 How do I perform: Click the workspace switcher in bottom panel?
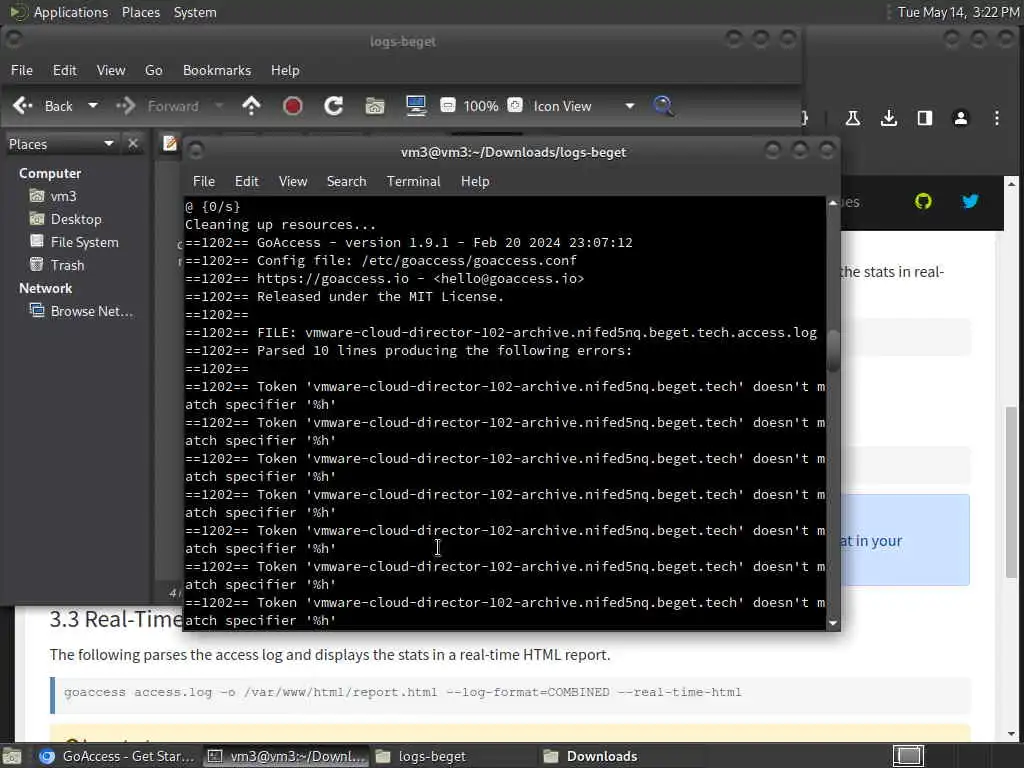tap(908, 756)
